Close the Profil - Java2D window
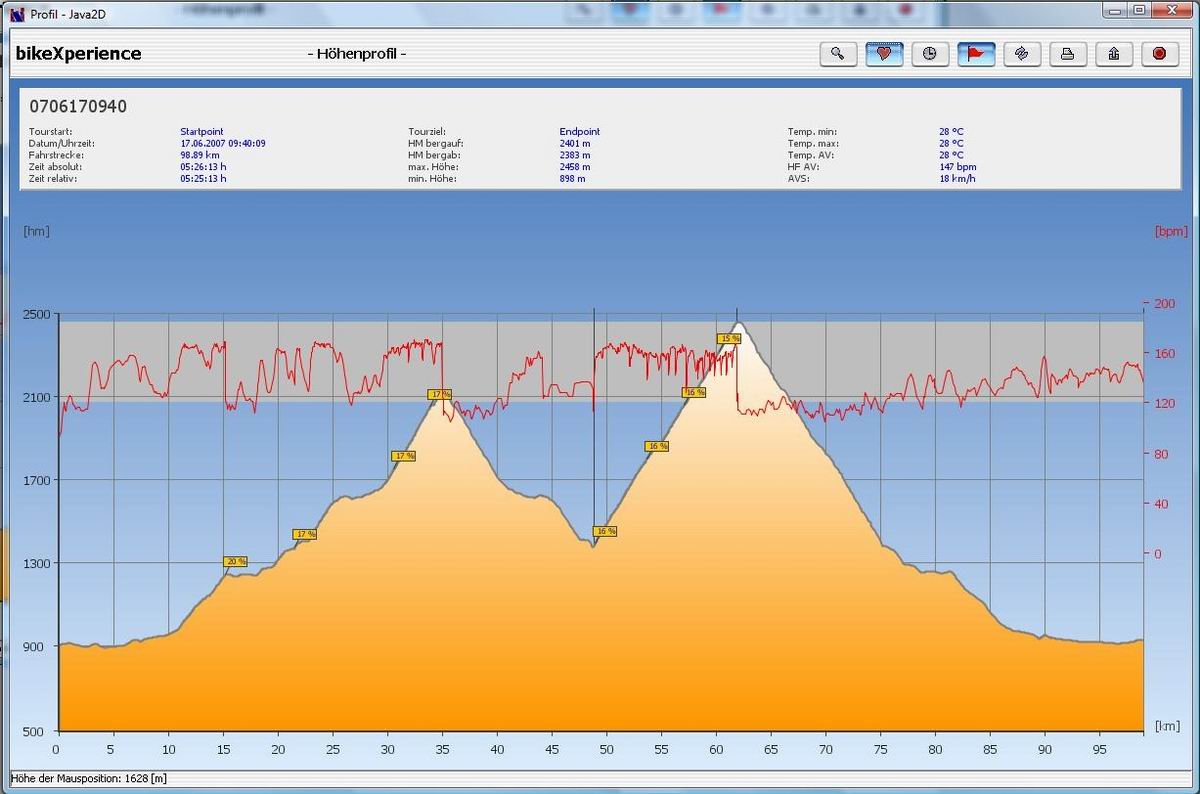The height and width of the screenshot is (794, 1200). pyautogui.click(x=1170, y=10)
